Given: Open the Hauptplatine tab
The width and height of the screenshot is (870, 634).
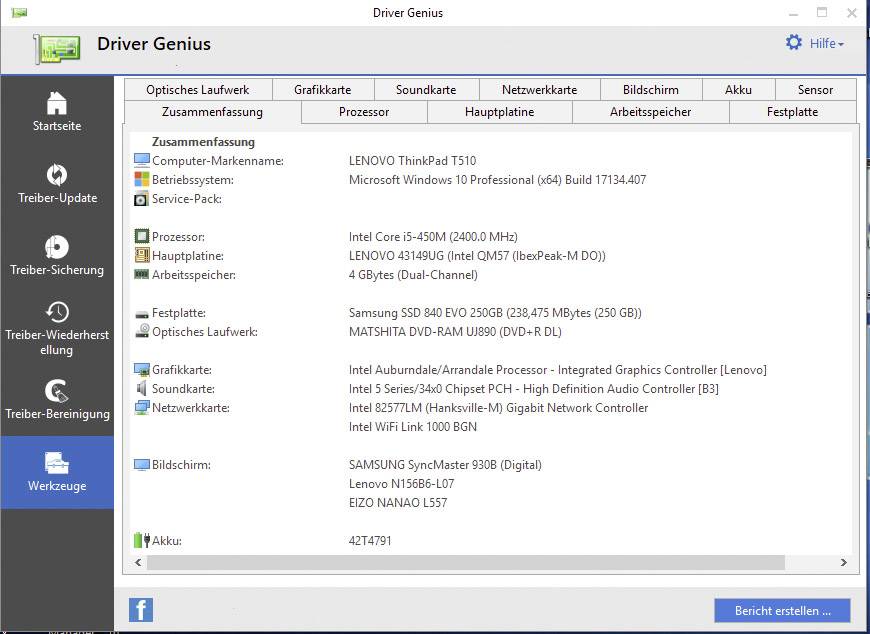Looking at the screenshot, I should [500, 112].
